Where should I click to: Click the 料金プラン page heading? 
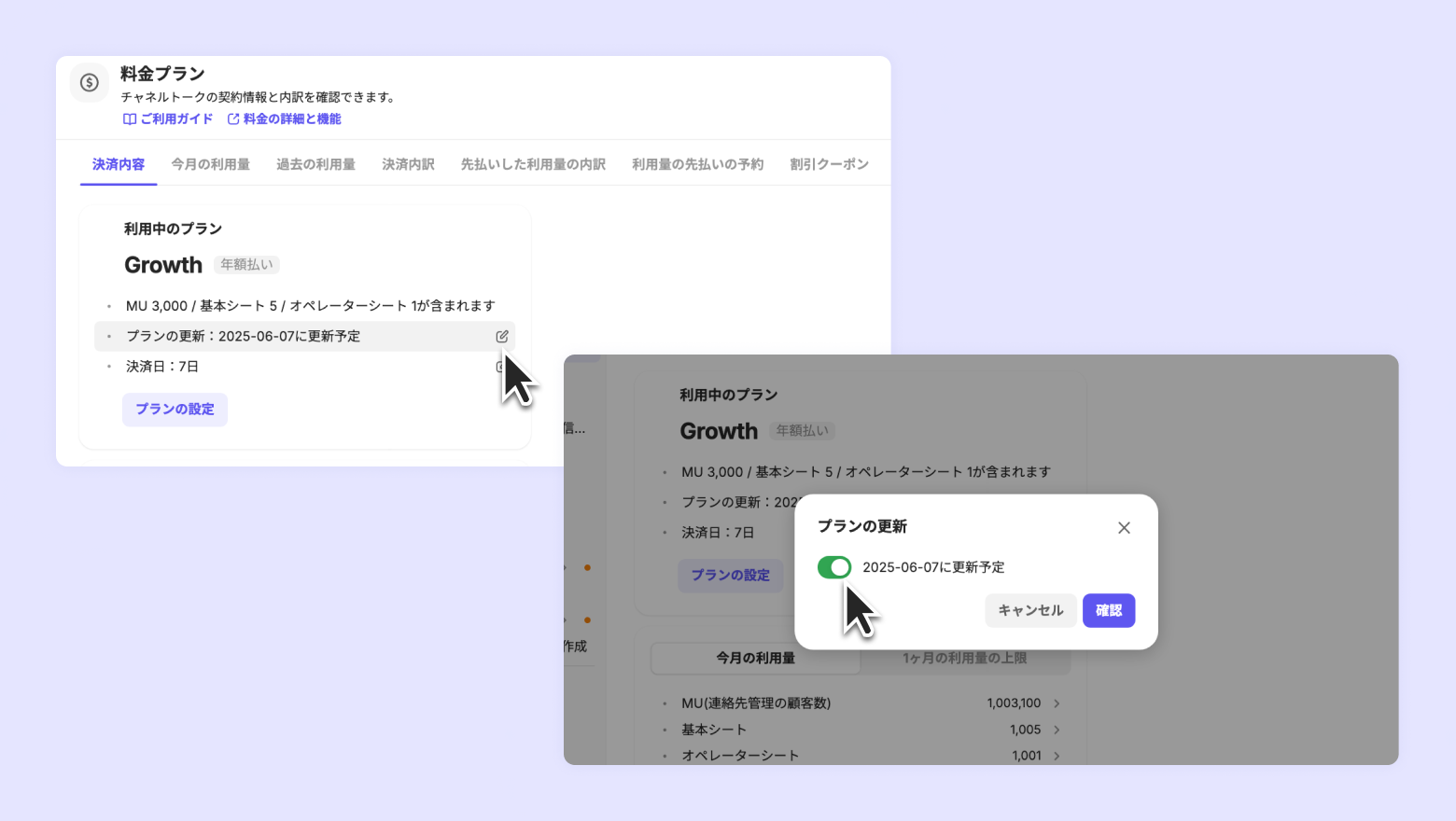click(x=162, y=74)
